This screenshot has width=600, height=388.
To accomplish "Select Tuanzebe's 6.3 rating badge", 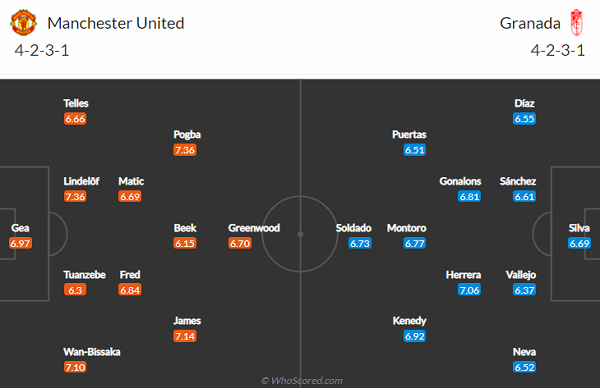I will tap(75, 290).
